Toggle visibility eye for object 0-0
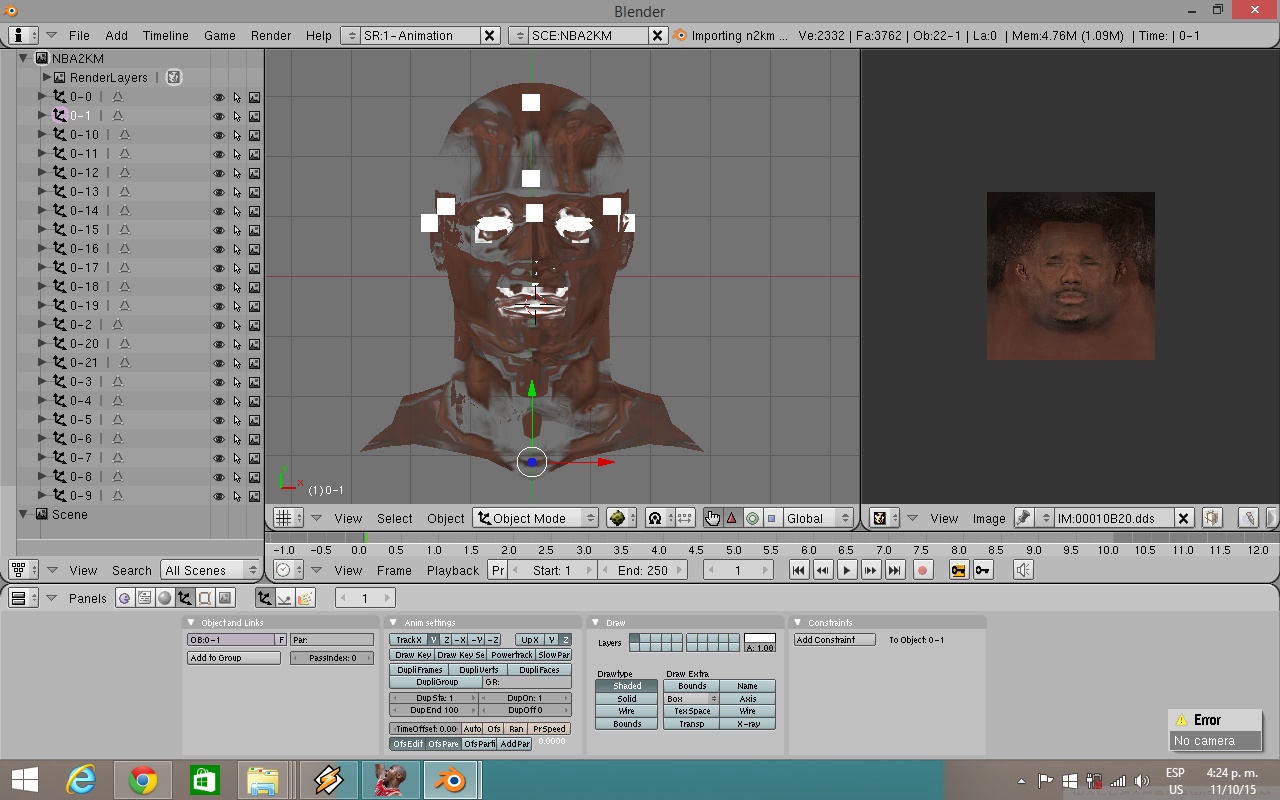This screenshot has height=800, width=1280. coord(219,97)
